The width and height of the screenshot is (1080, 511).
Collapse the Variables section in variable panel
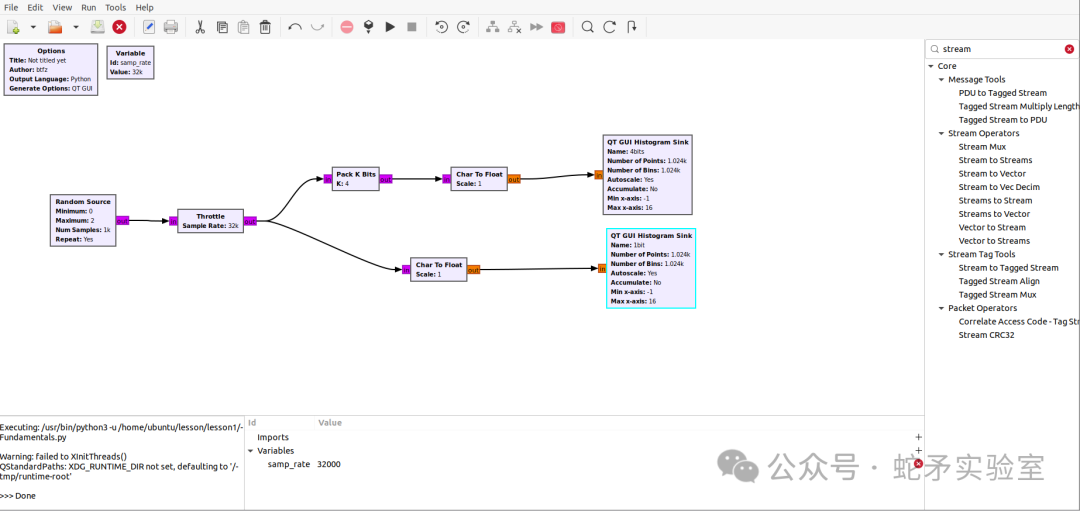[x=250, y=451]
